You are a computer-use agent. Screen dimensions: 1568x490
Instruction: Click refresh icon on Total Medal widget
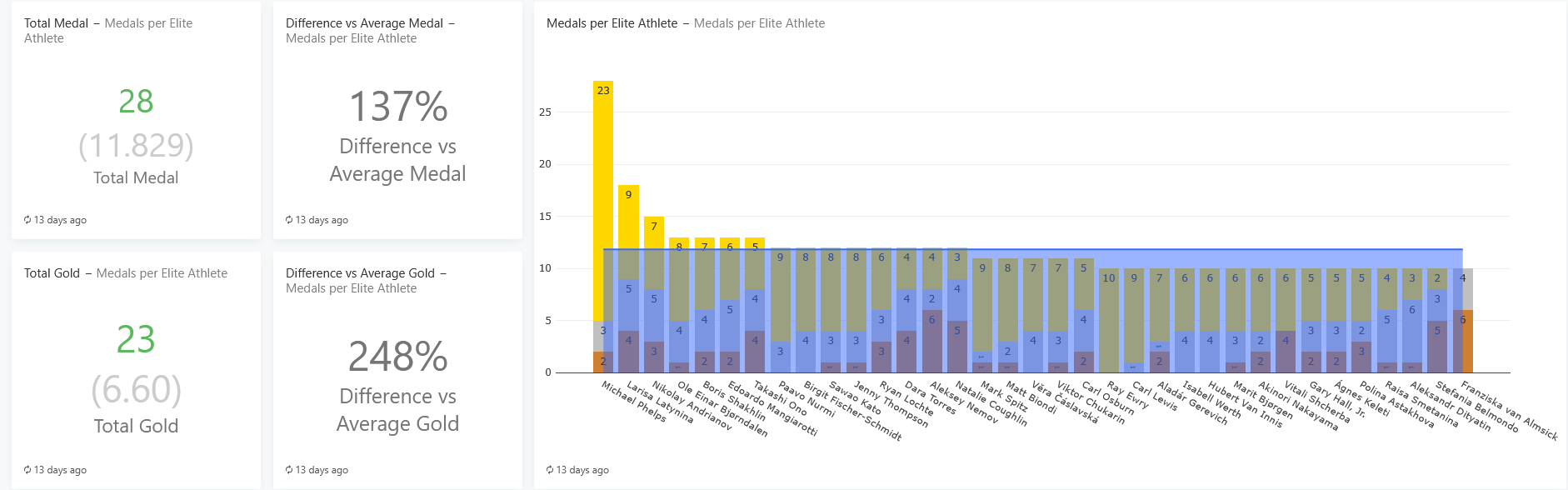coord(27,220)
